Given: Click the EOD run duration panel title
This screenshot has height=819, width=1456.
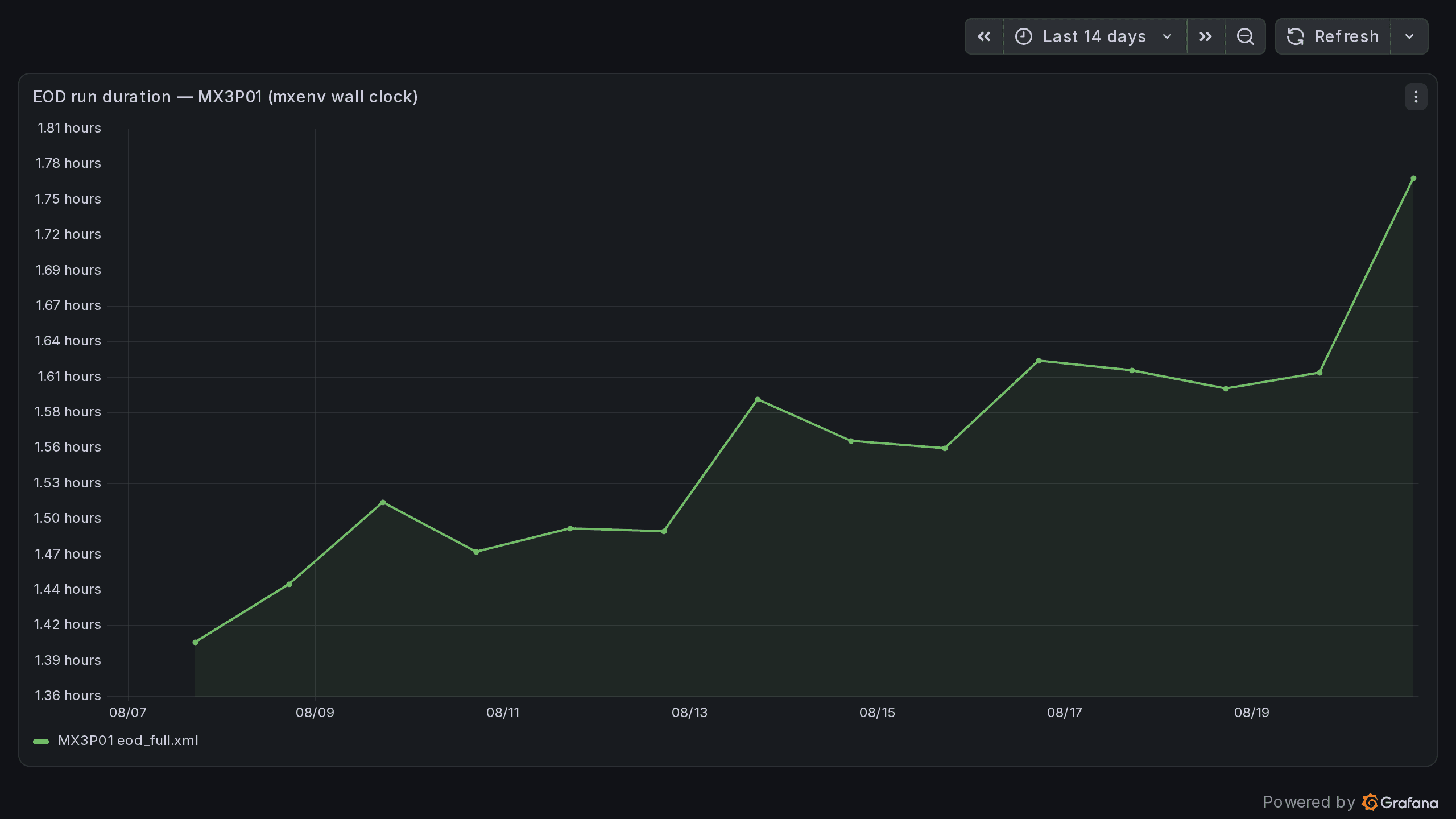Looking at the screenshot, I should click(x=225, y=97).
